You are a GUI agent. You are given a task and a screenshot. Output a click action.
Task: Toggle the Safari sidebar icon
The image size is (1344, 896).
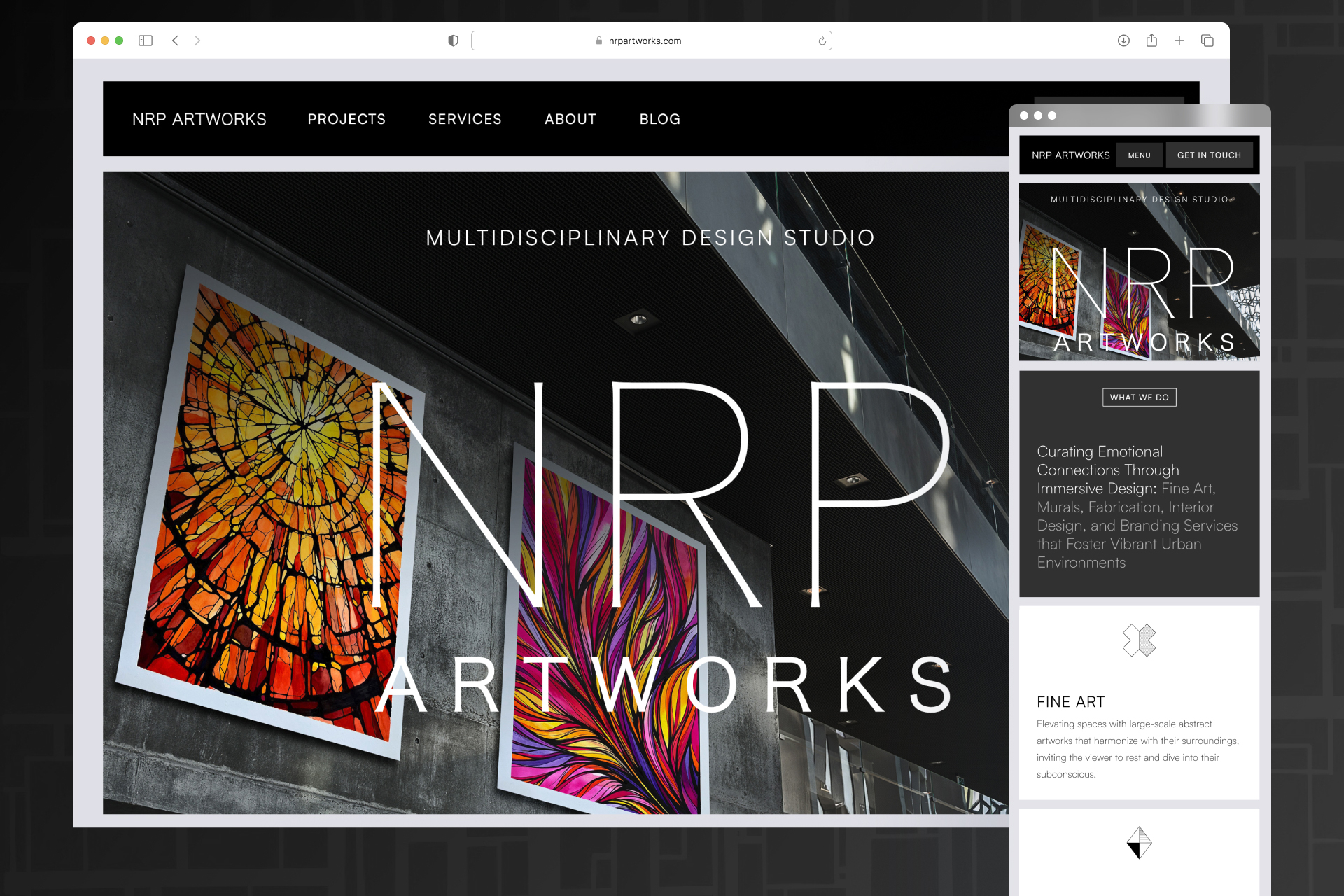coord(146,41)
